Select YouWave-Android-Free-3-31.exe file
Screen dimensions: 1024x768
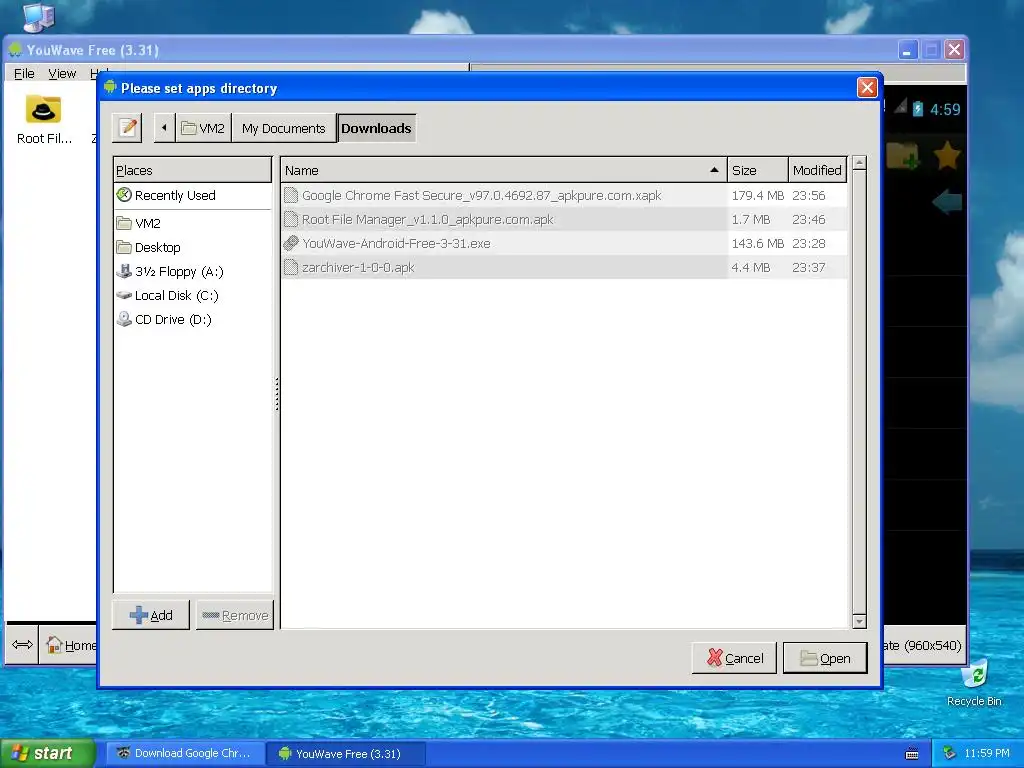pyautogui.click(x=564, y=244)
